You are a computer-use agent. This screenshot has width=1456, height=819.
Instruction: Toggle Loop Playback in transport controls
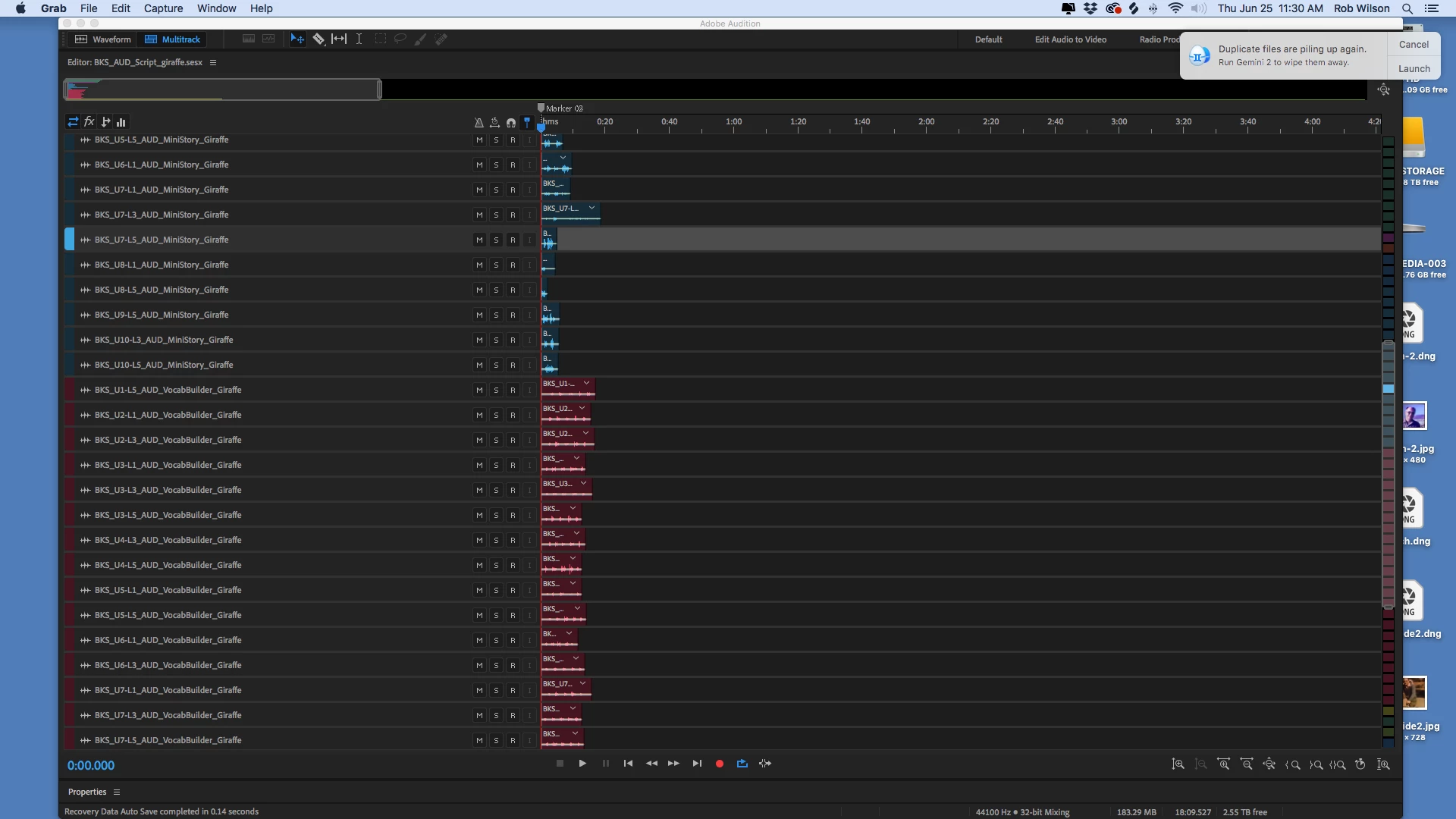pos(742,764)
